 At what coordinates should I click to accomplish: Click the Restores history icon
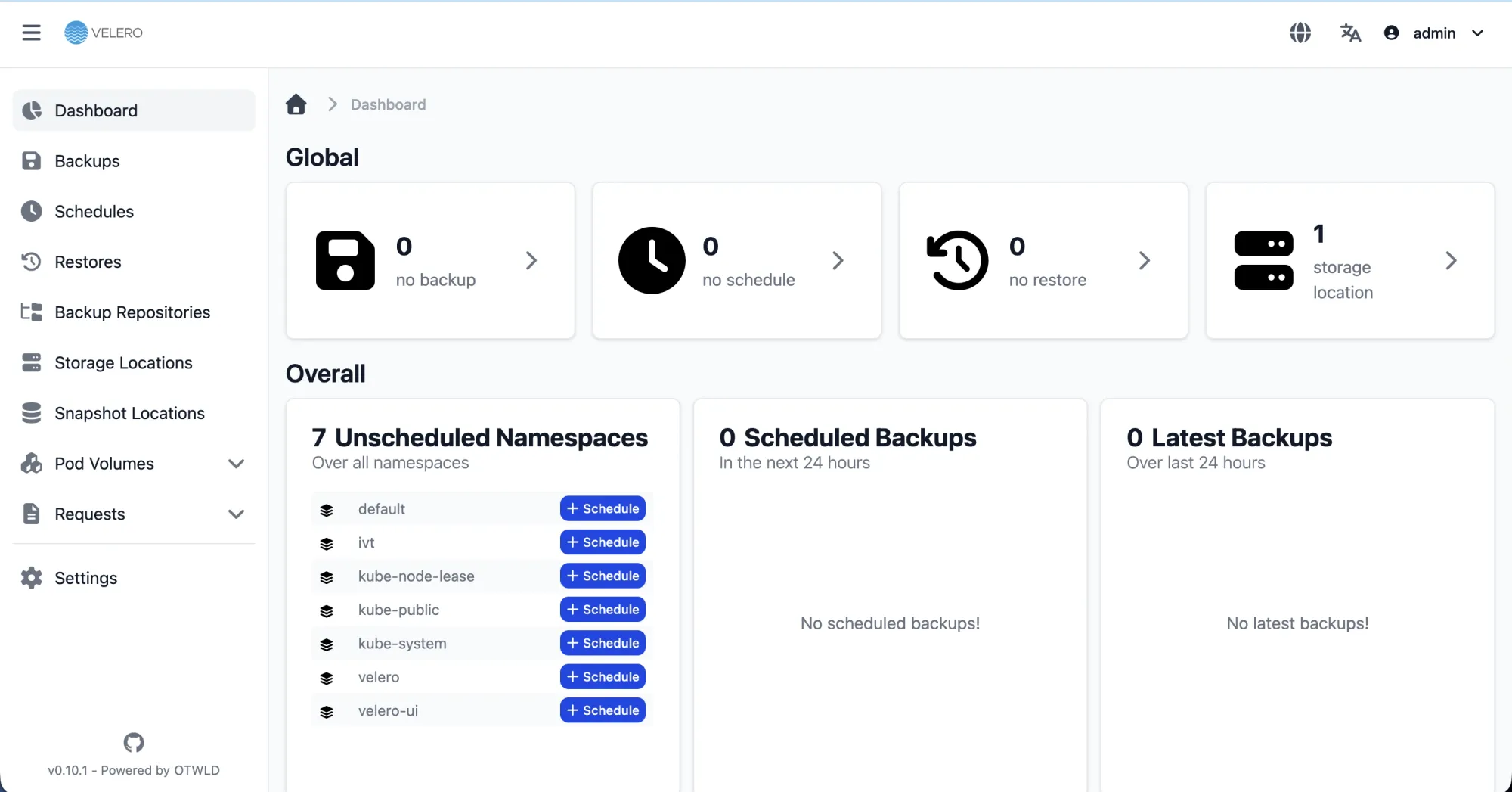pos(31,261)
